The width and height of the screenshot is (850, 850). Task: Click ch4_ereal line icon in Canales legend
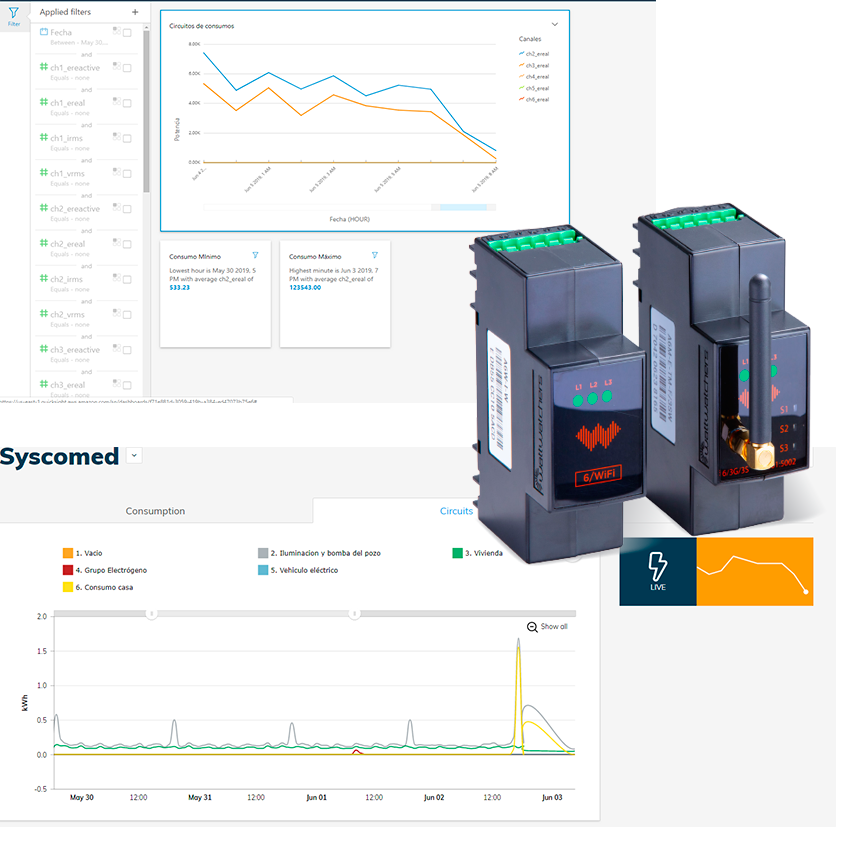click(521, 76)
